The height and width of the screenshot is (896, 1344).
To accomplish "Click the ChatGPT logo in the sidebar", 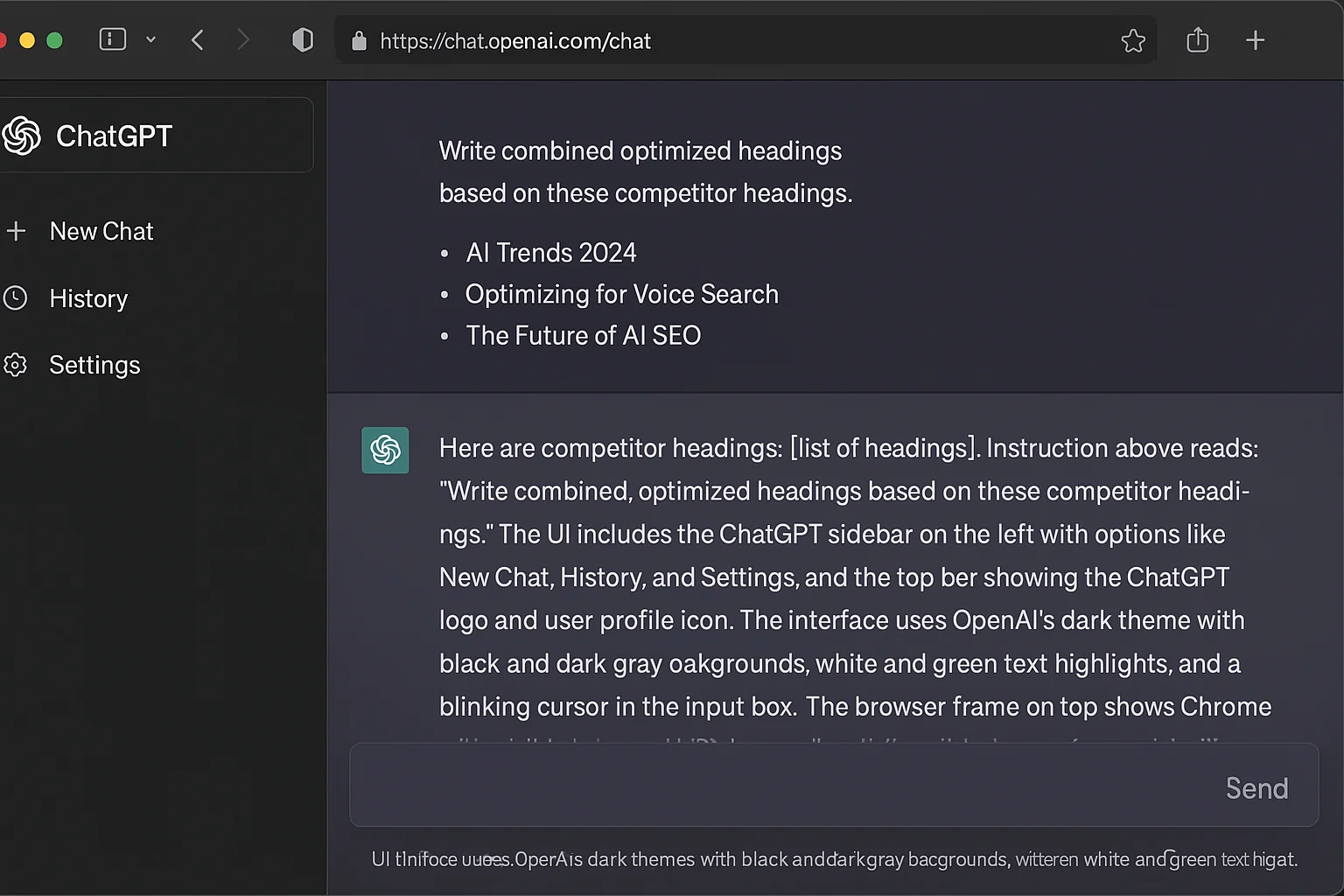I will (23, 136).
